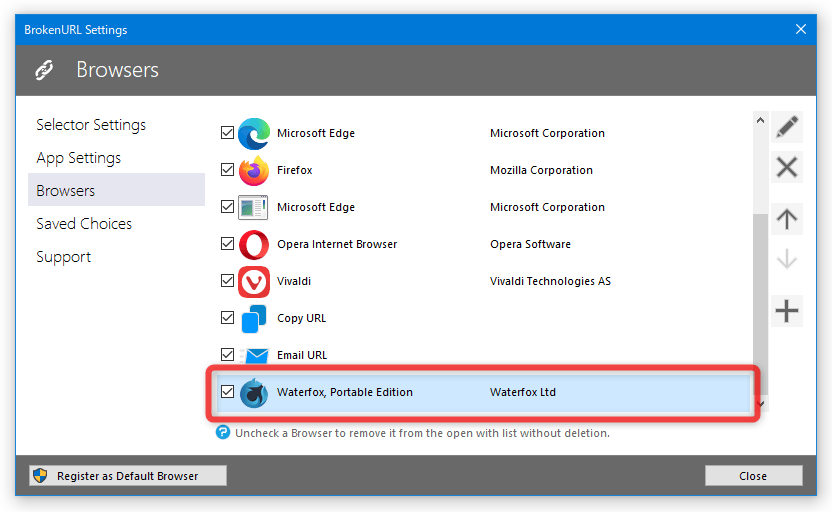Select Copy URL entry text
Image resolution: width=832 pixels, height=512 pixels.
[301, 318]
